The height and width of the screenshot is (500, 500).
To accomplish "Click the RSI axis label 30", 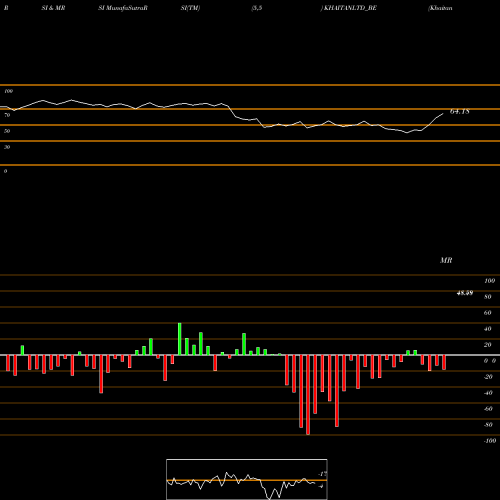I will pos(7,147).
